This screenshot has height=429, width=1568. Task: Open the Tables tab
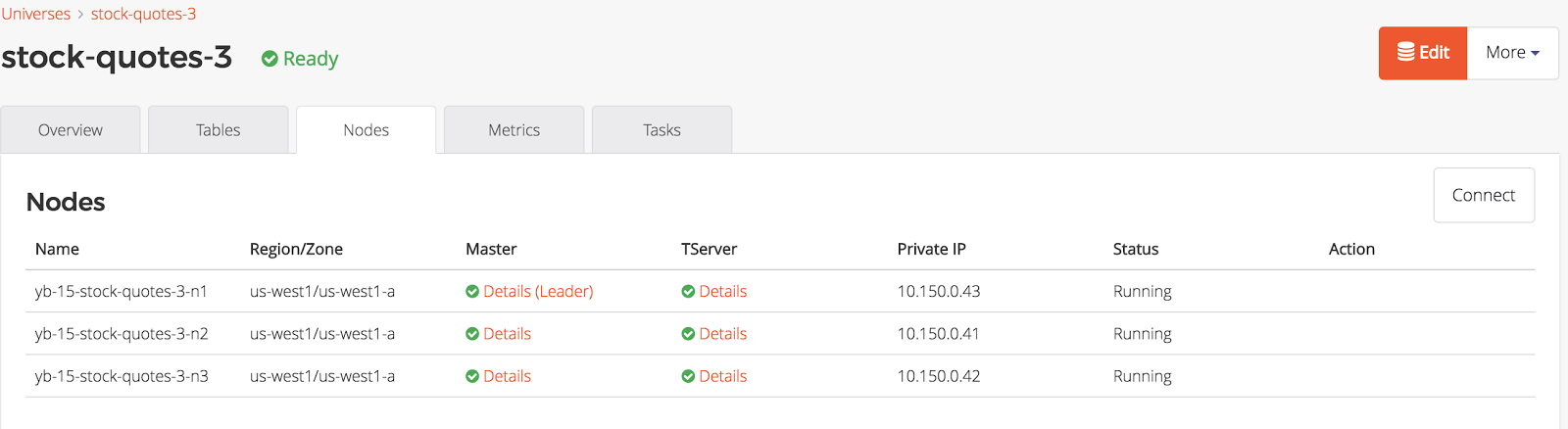pos(219,130)
